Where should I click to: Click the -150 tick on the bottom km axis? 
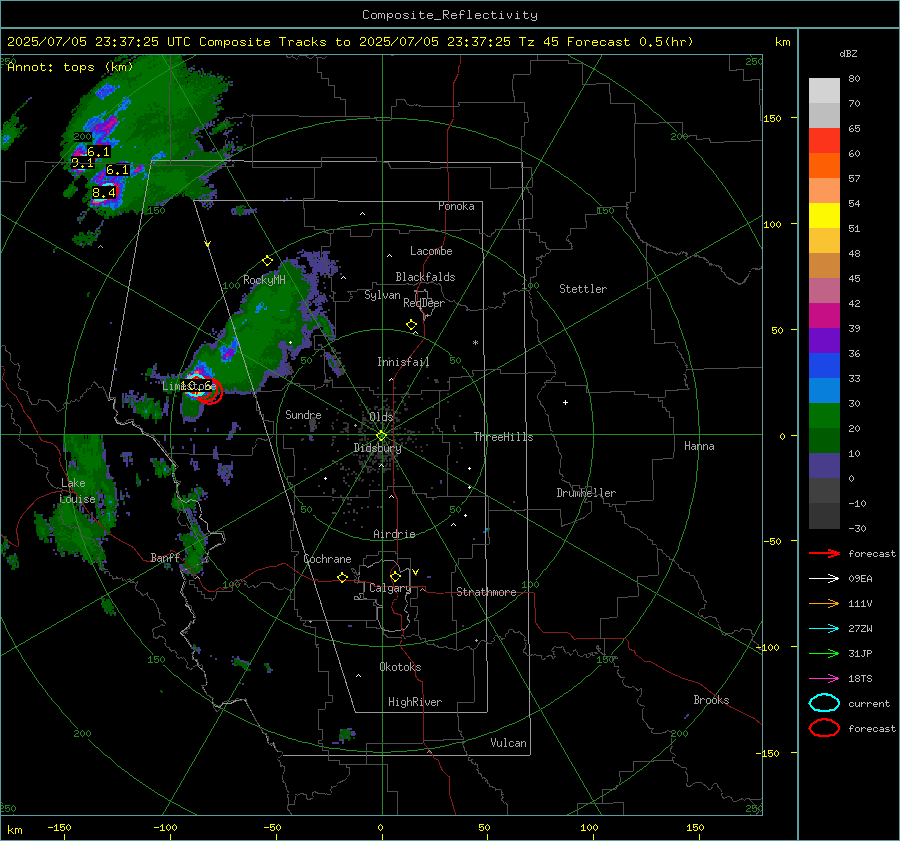59,828
